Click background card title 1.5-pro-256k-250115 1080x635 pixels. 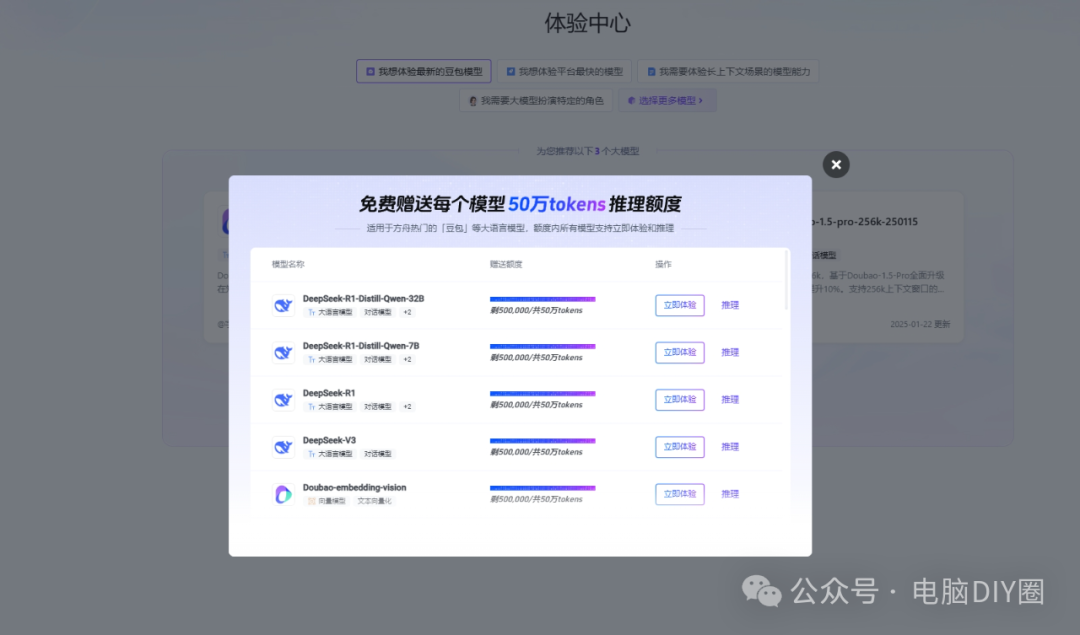coord(865,222)
